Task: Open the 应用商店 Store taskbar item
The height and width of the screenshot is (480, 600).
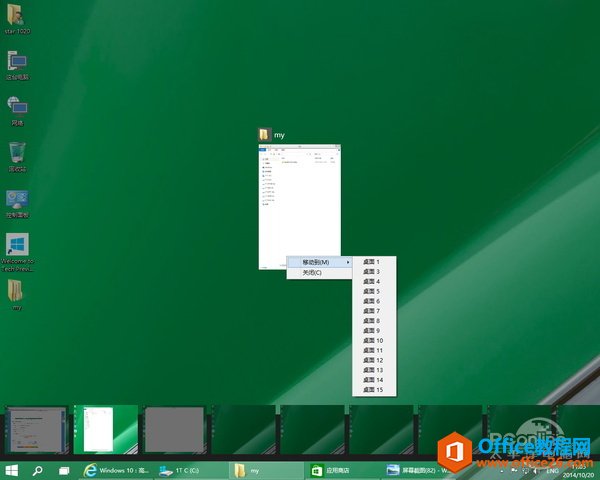Action: coord(342,470)
